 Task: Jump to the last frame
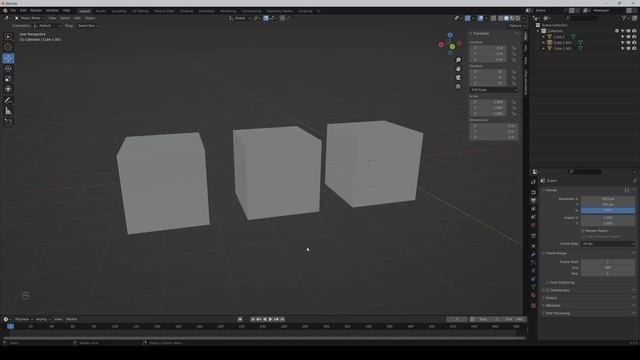282,319
